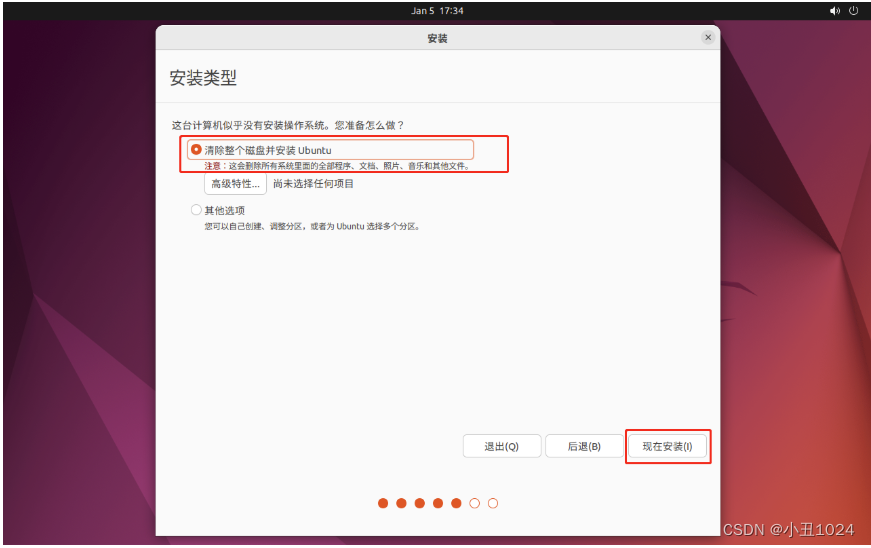Click the 安装 title bar text
The height and width of the screenshot is (548, 871).
[437, 38]
